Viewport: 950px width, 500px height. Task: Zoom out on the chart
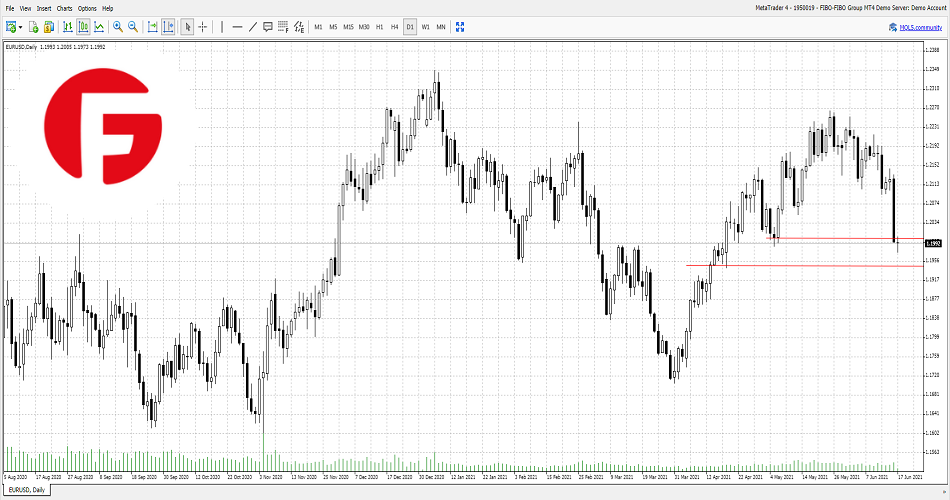tap(132, 27)
